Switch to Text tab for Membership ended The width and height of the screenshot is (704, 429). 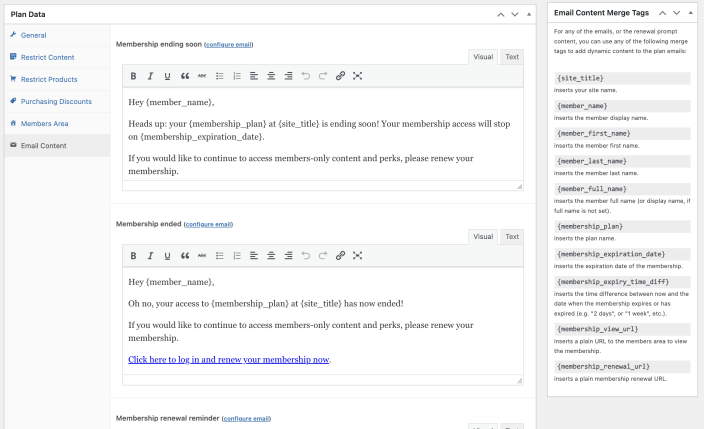pyautogui.click(x=512, y=237)
